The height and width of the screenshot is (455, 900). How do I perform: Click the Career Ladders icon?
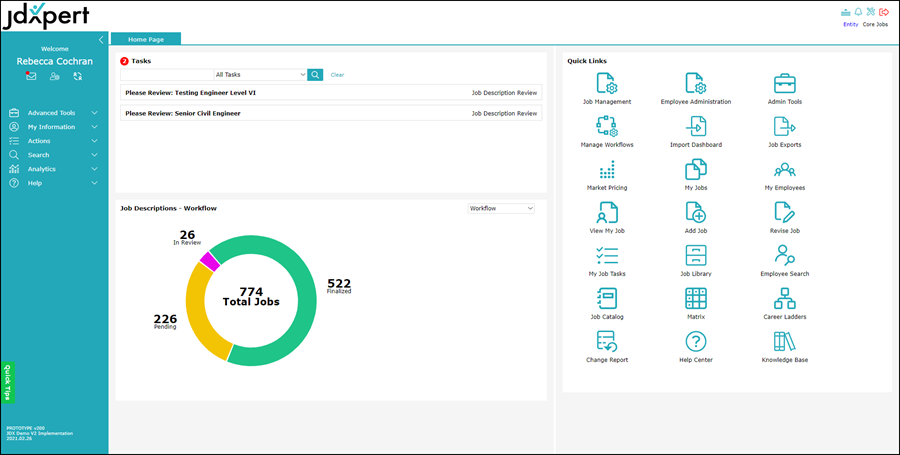(785, 299)
